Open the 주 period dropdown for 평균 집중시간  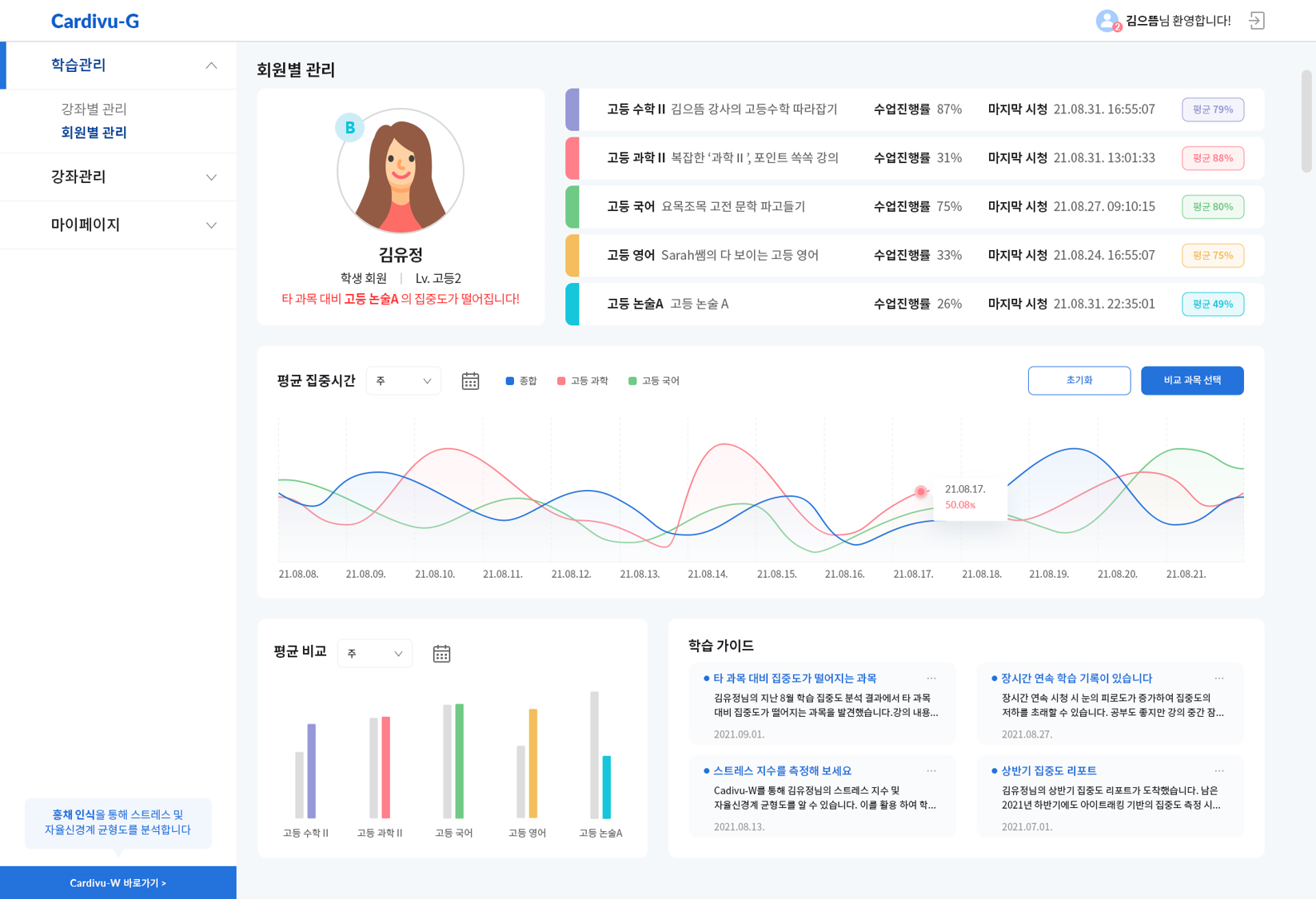403,381
